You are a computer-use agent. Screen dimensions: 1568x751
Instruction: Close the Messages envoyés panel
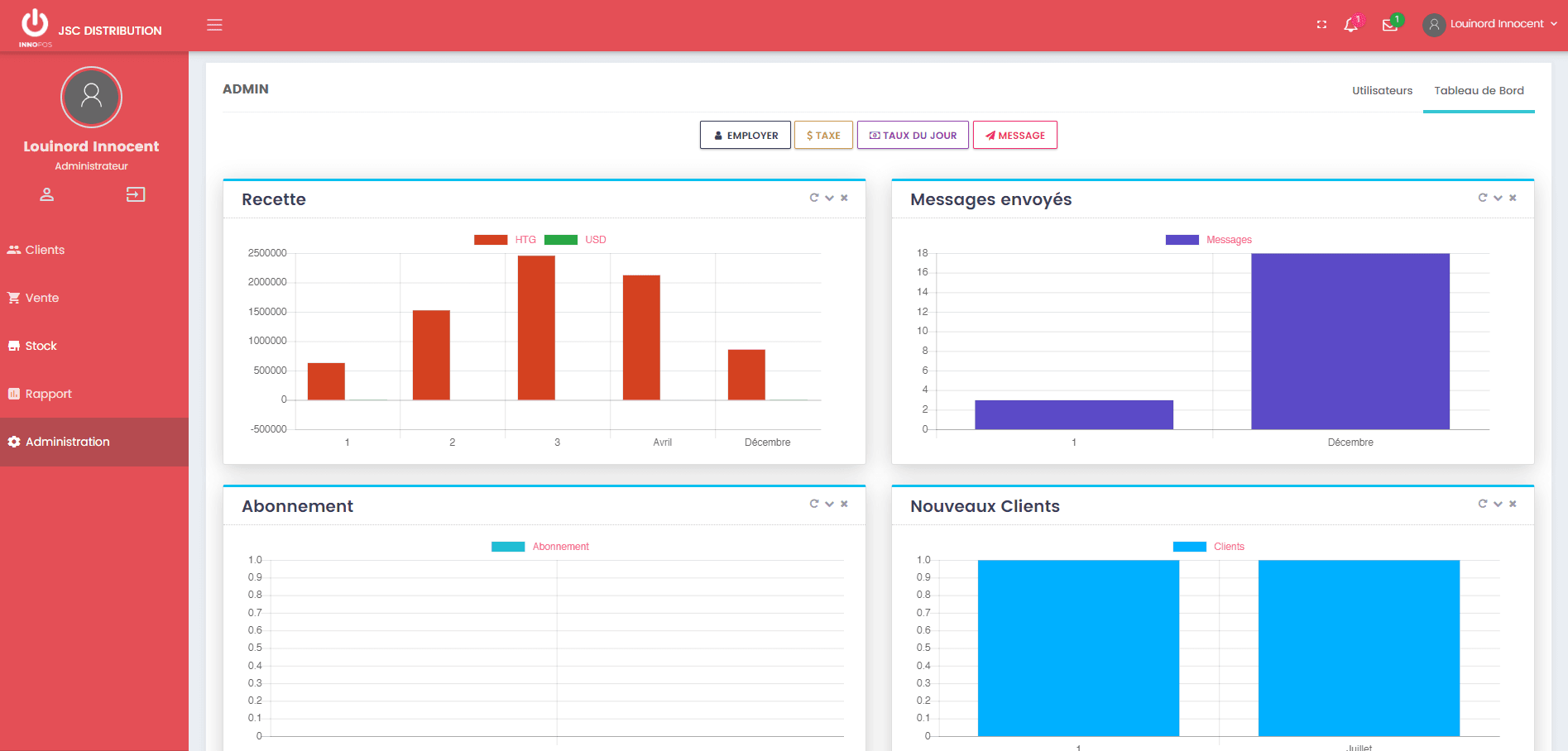[x=1513, y=198]
